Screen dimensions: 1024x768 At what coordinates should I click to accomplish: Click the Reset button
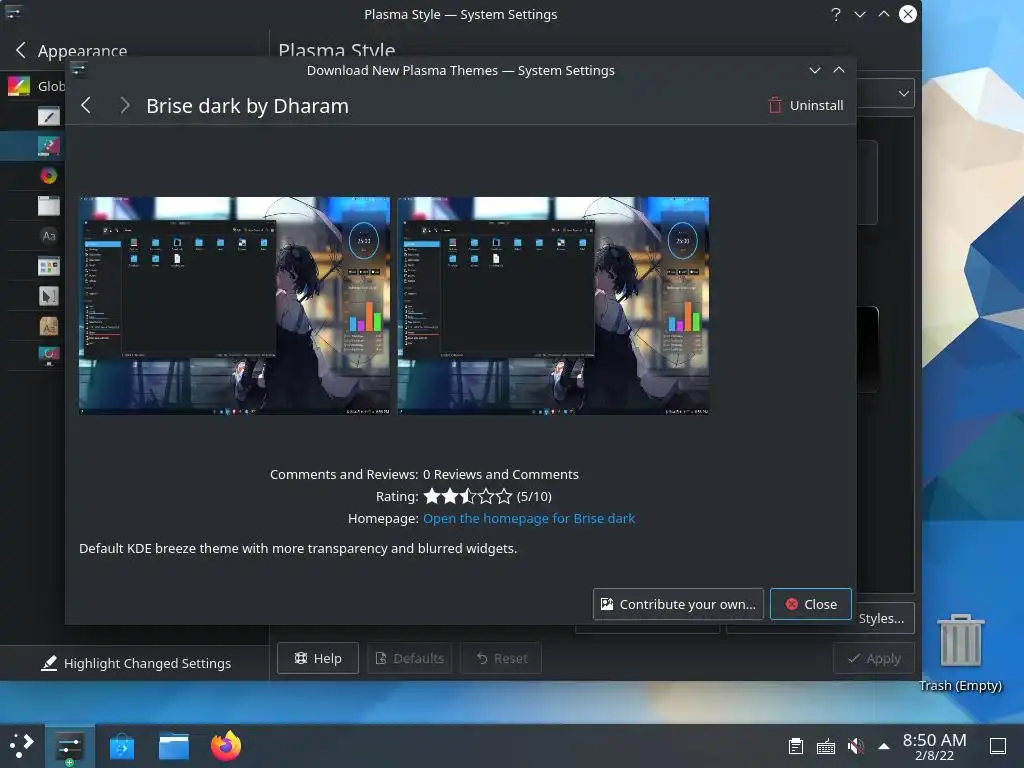click(x=502, y=658)
